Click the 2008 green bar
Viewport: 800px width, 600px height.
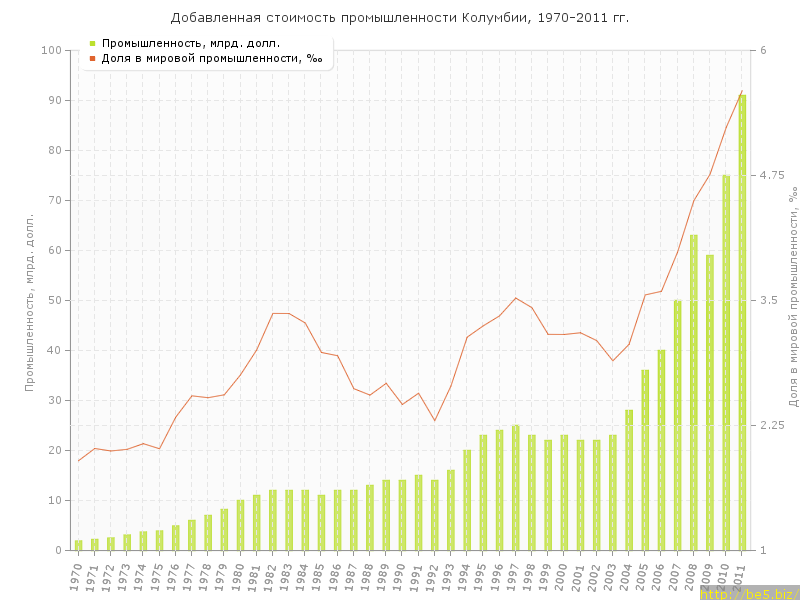click(694, 392)
